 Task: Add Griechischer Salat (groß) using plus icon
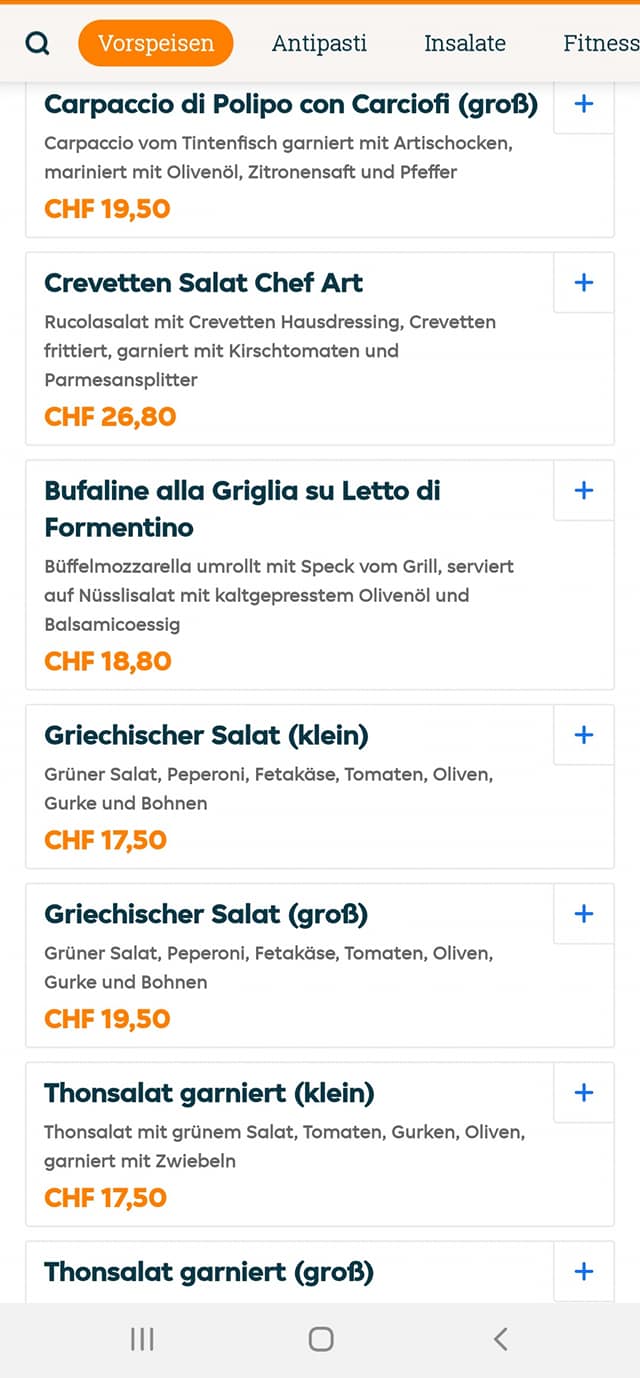(x=584, y=913)
